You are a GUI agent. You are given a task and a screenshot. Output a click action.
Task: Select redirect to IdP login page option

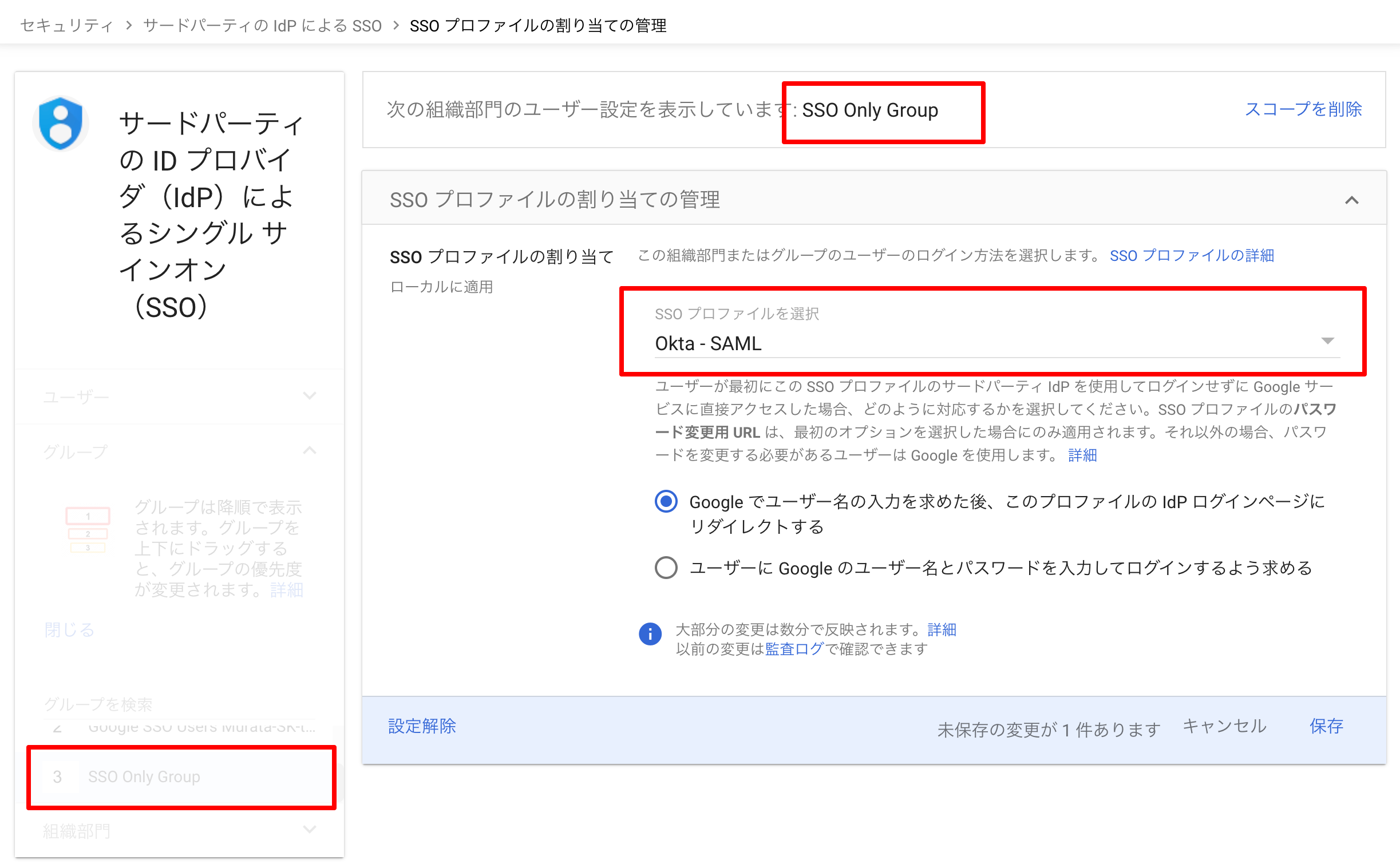tap(665, 502)
